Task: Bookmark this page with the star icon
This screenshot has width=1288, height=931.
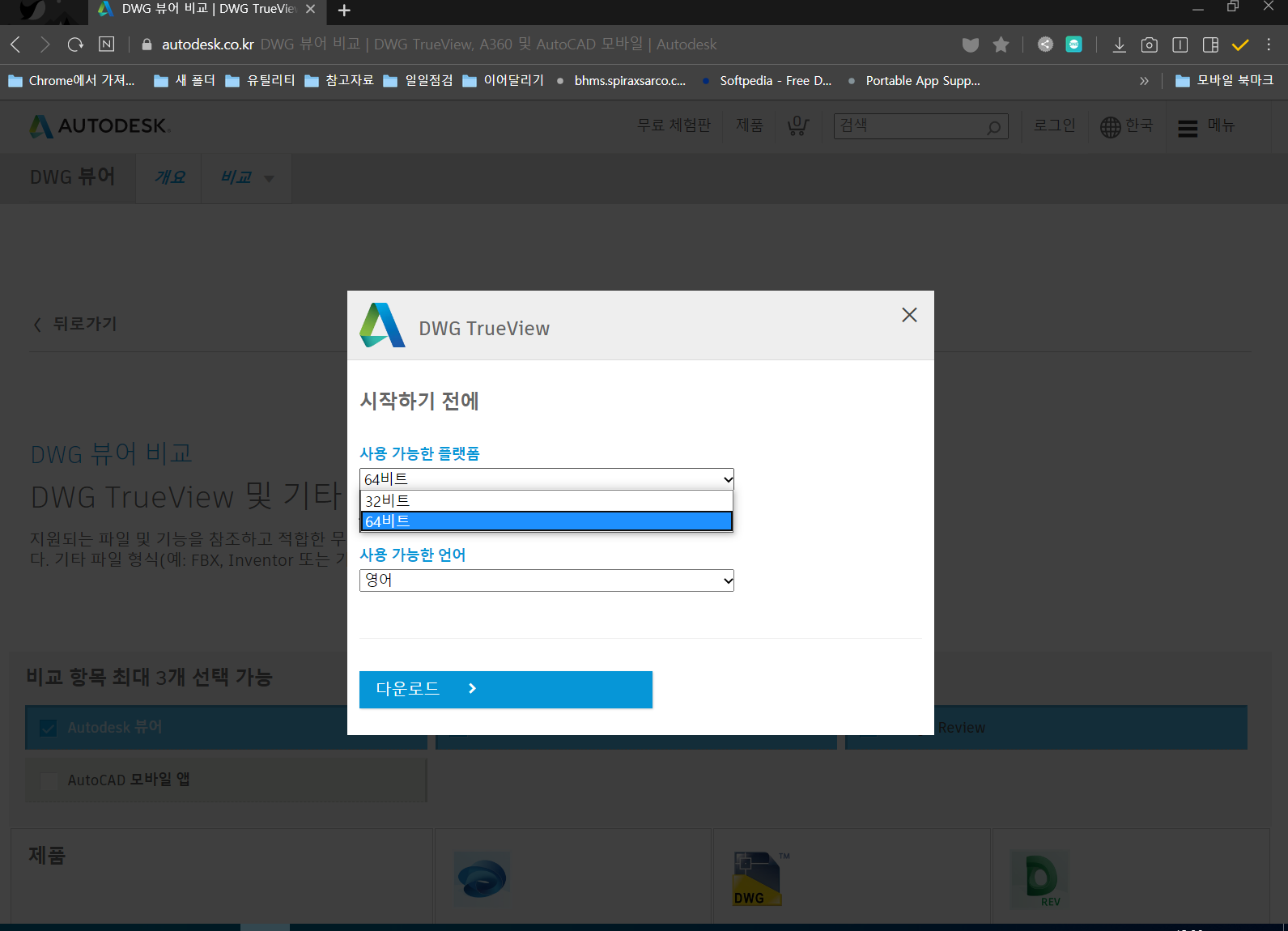Action: pos(1001,45)
